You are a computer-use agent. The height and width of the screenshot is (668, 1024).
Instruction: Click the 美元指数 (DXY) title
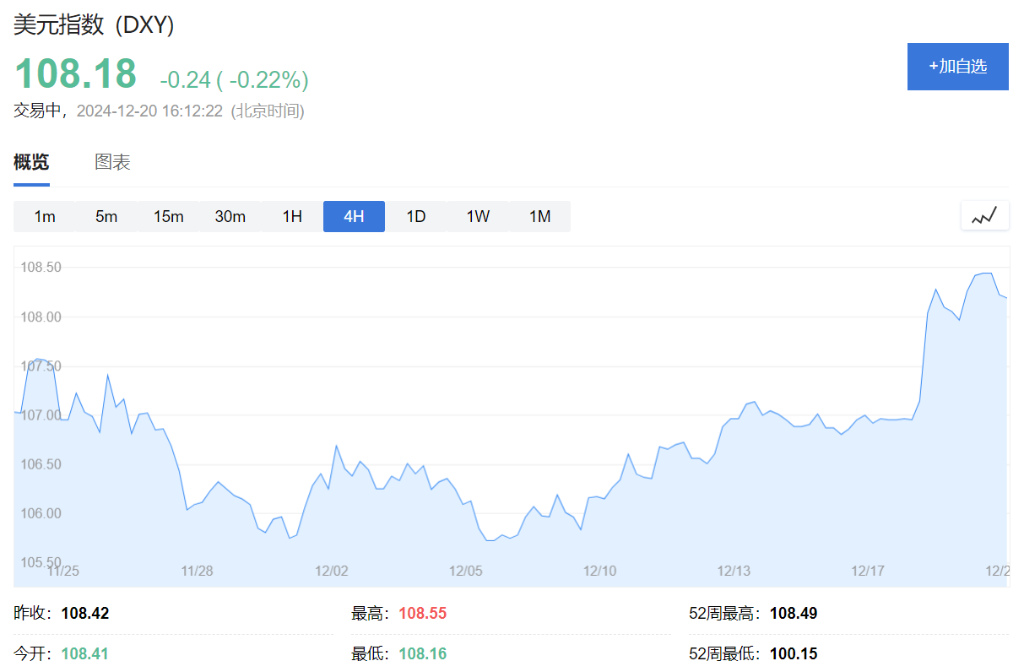click(94, 26)
